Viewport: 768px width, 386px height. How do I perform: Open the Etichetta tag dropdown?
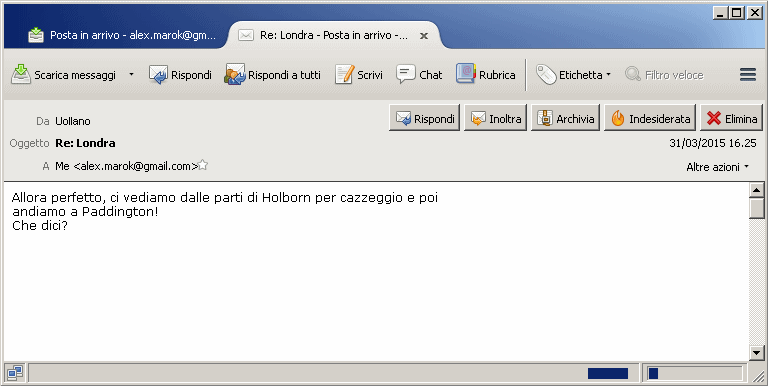pyautogui.click(x=574, y=75)
